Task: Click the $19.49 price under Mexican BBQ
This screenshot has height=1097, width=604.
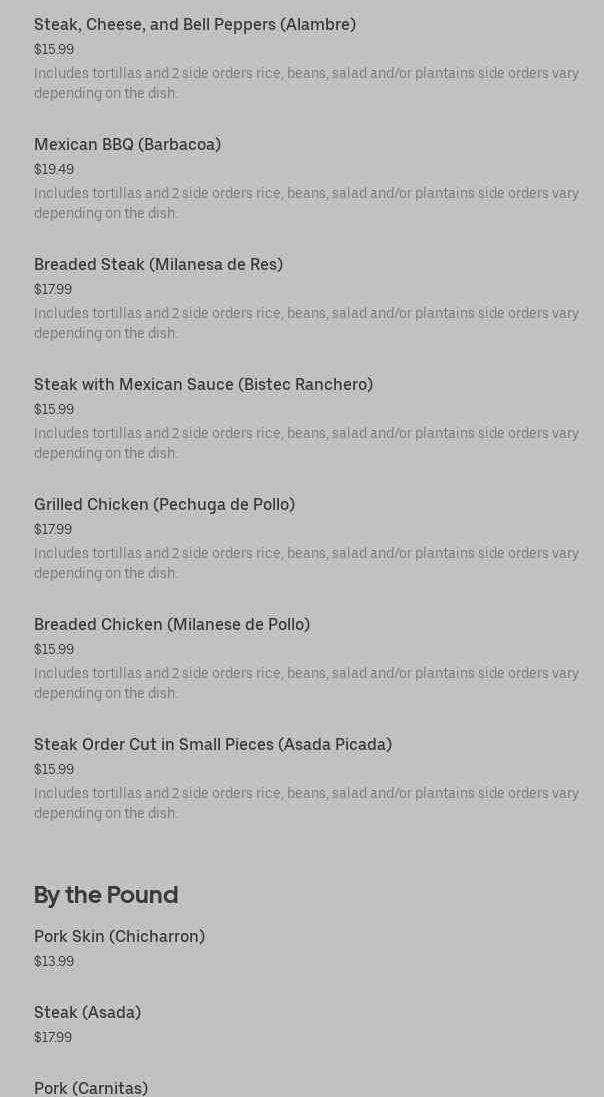Action: (x=54, y=170)
